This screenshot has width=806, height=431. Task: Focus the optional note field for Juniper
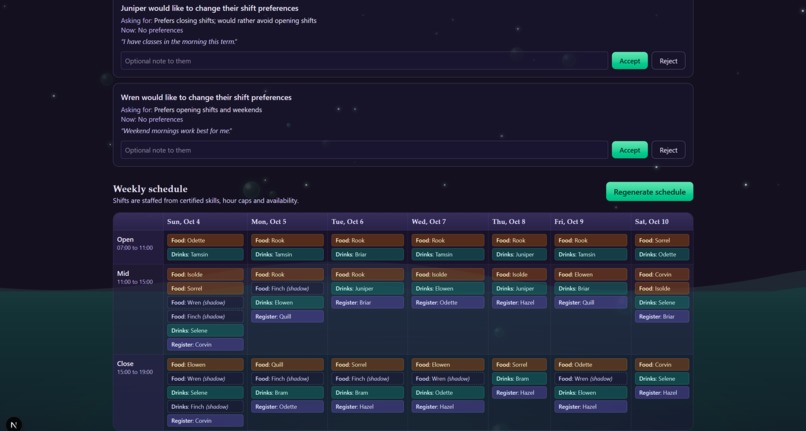(x=364, y=61)
